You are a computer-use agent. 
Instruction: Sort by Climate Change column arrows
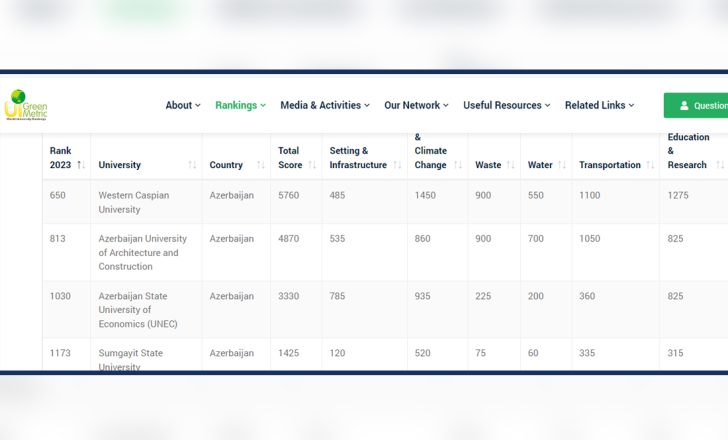tap(458, 165)
